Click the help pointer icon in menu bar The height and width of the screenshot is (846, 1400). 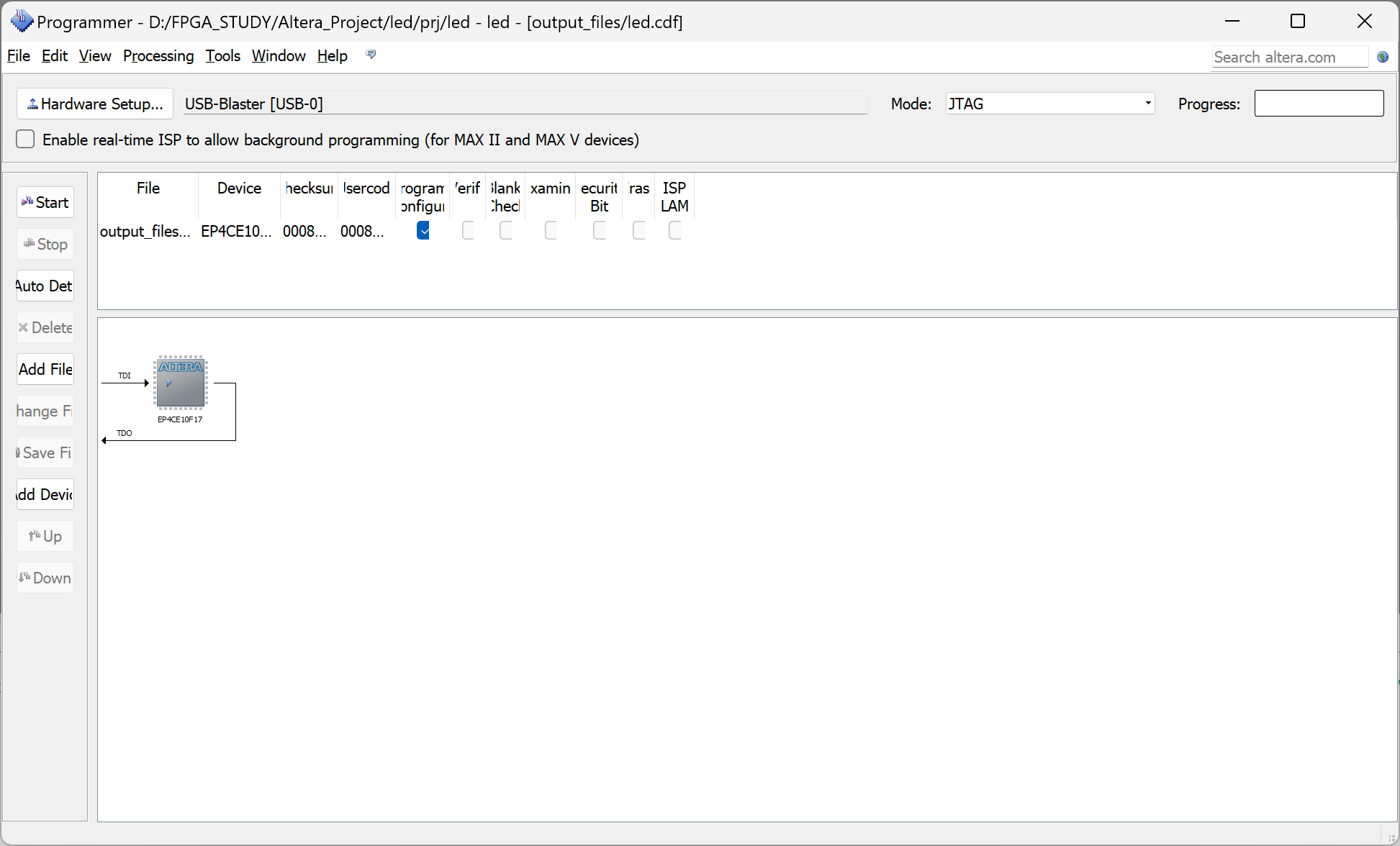(371, 55)
